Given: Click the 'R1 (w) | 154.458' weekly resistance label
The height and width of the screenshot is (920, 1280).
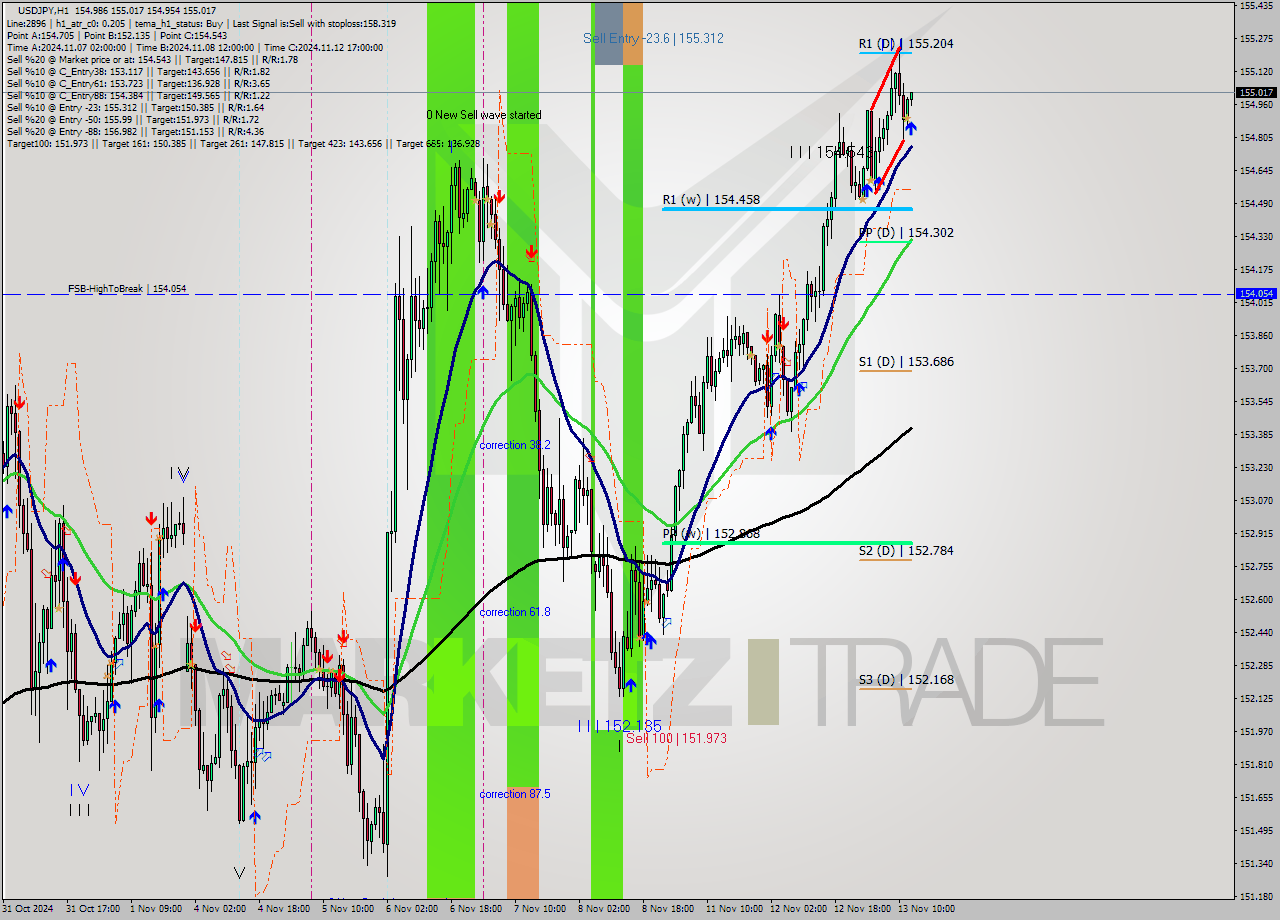Looking at the screenshot, I should [711, 200].
